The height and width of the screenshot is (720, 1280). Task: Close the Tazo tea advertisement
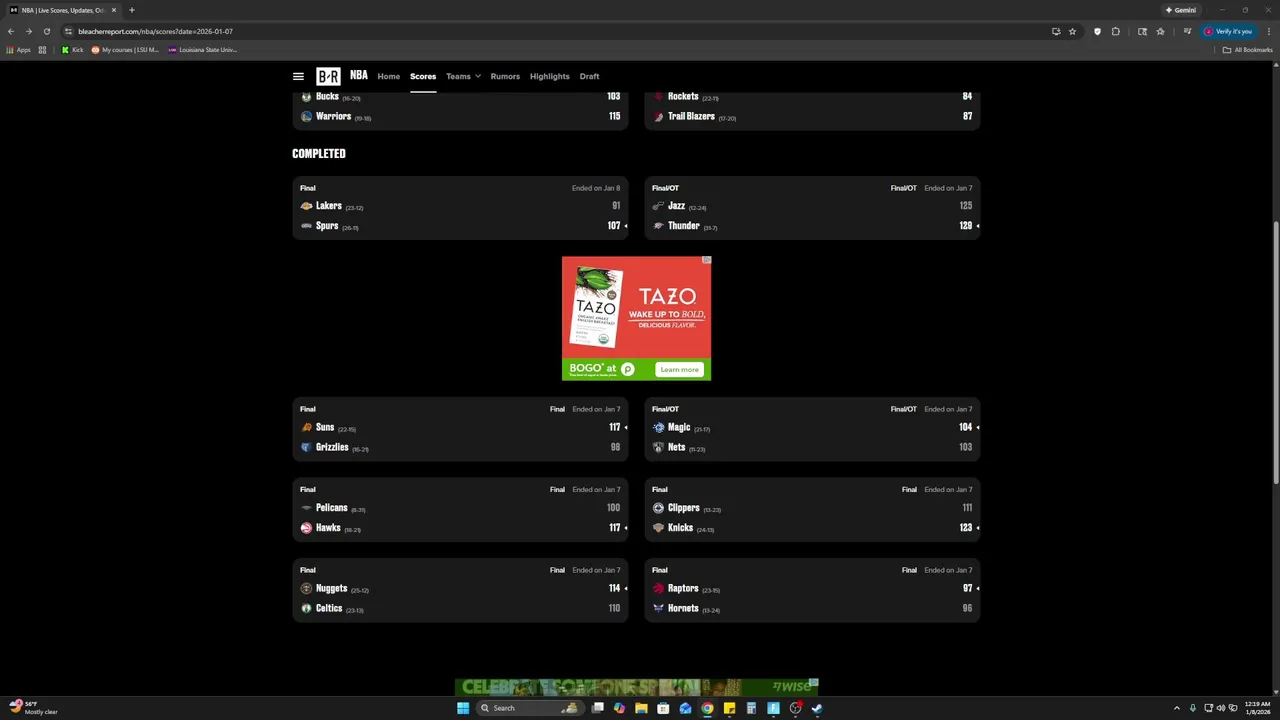tap(706, 260)
